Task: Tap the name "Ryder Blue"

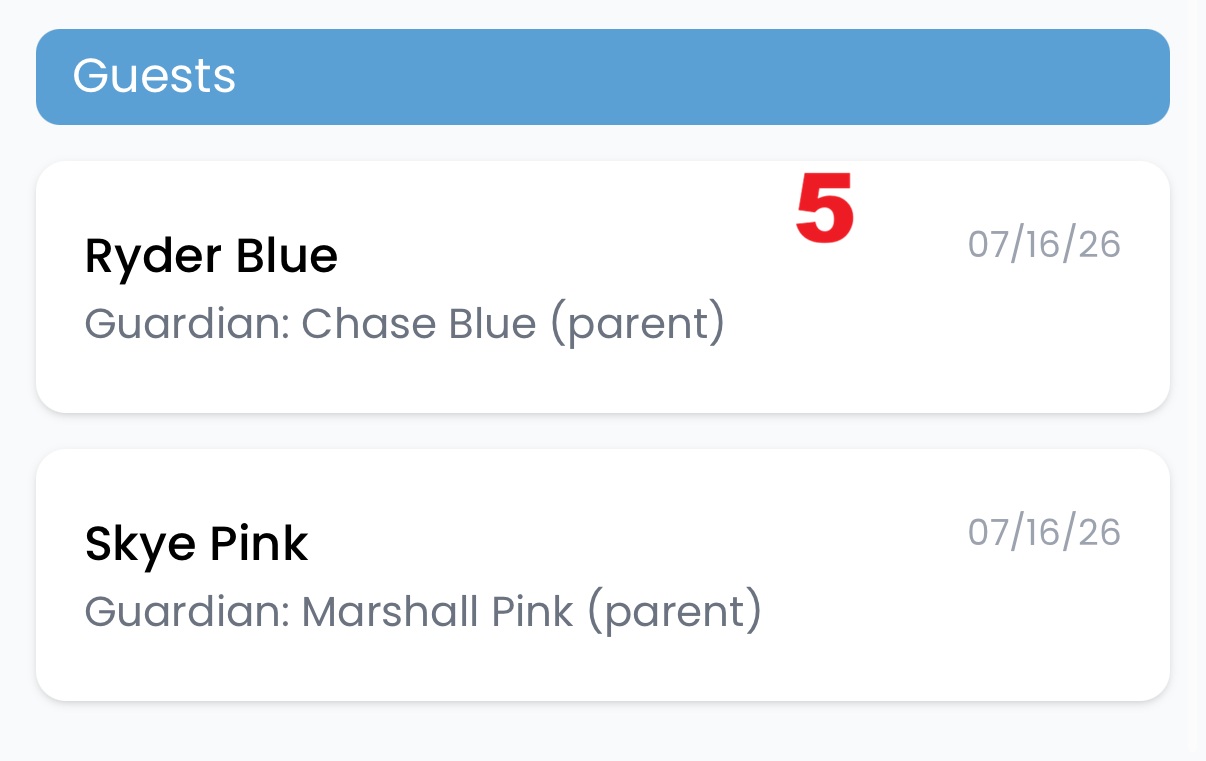Action: [211, 257]
